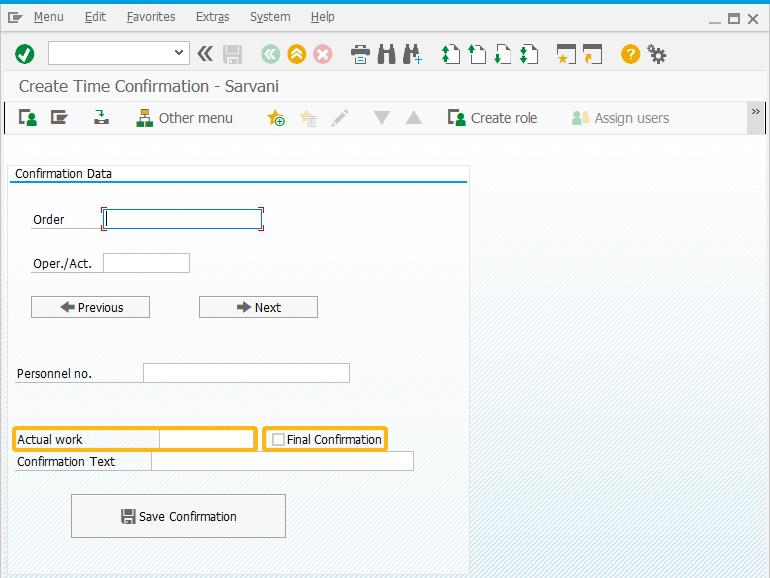Image resolution: width=770 pixels, height=578 pixels.
Task: Click the Create new session icon
Action: click(x=566, y=54)
